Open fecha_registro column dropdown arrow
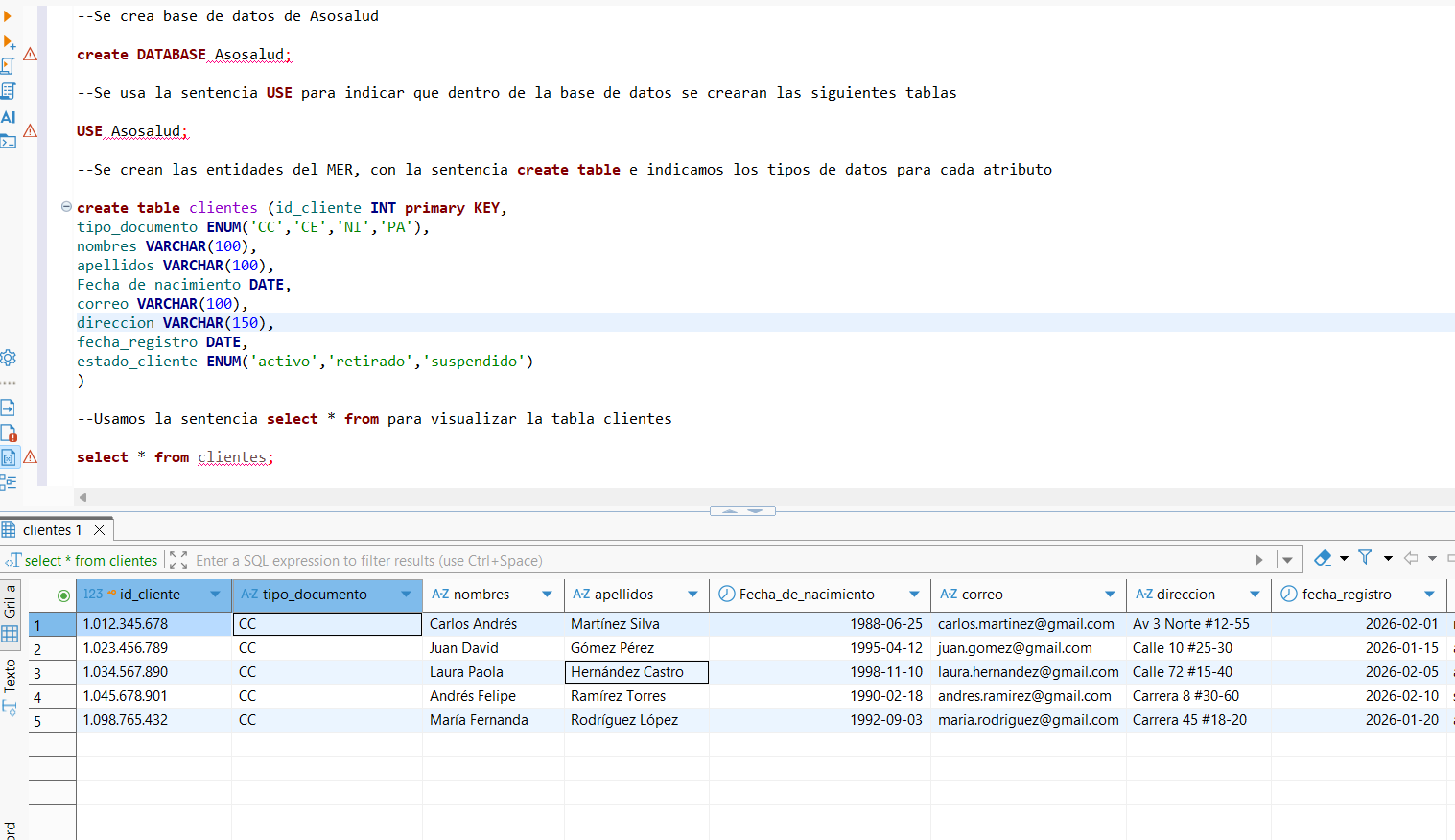 [1429, 595]
